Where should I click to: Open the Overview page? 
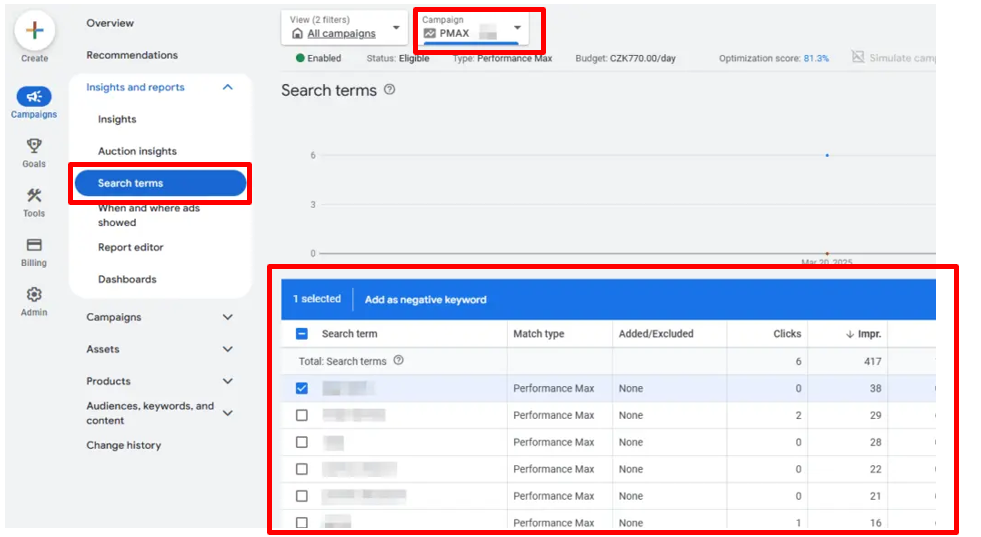point(110,23)
